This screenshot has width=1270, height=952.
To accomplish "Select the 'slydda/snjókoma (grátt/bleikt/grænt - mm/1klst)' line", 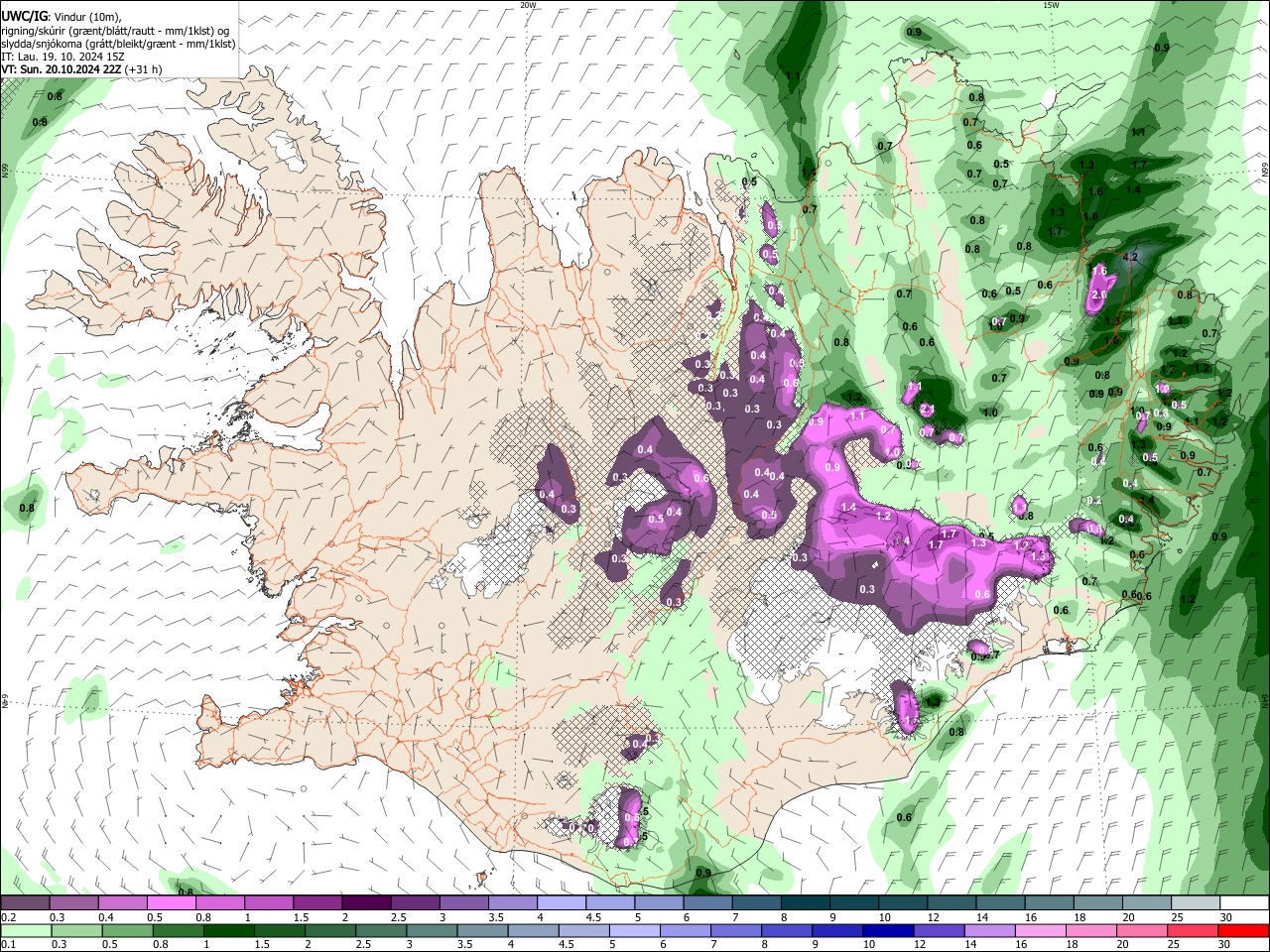I will point(118,44).
